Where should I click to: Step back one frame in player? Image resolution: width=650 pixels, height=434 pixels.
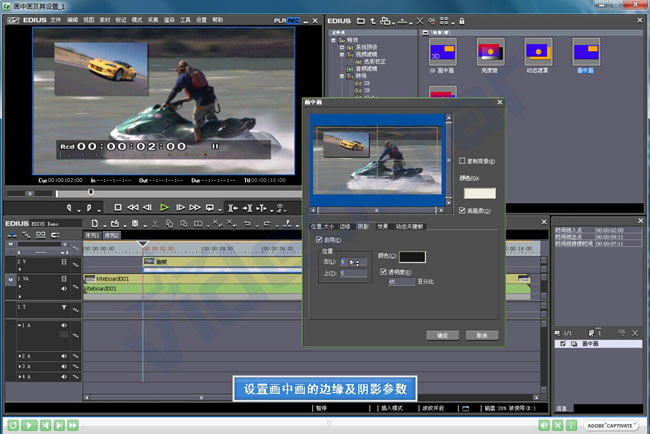147,207
